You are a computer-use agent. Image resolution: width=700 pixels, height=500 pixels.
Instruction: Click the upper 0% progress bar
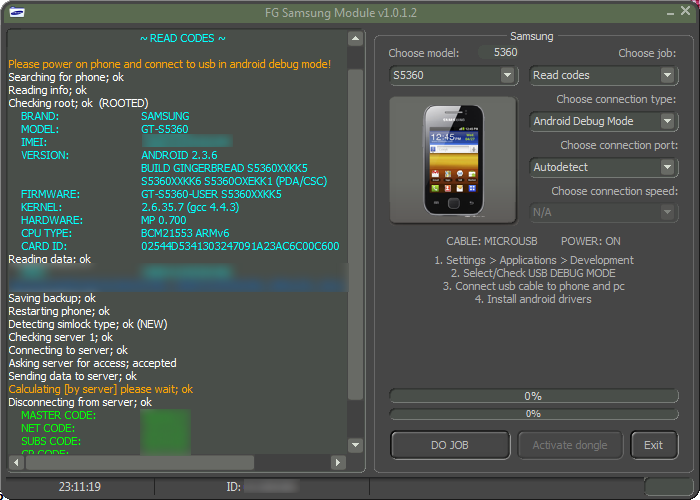point(533,396)
